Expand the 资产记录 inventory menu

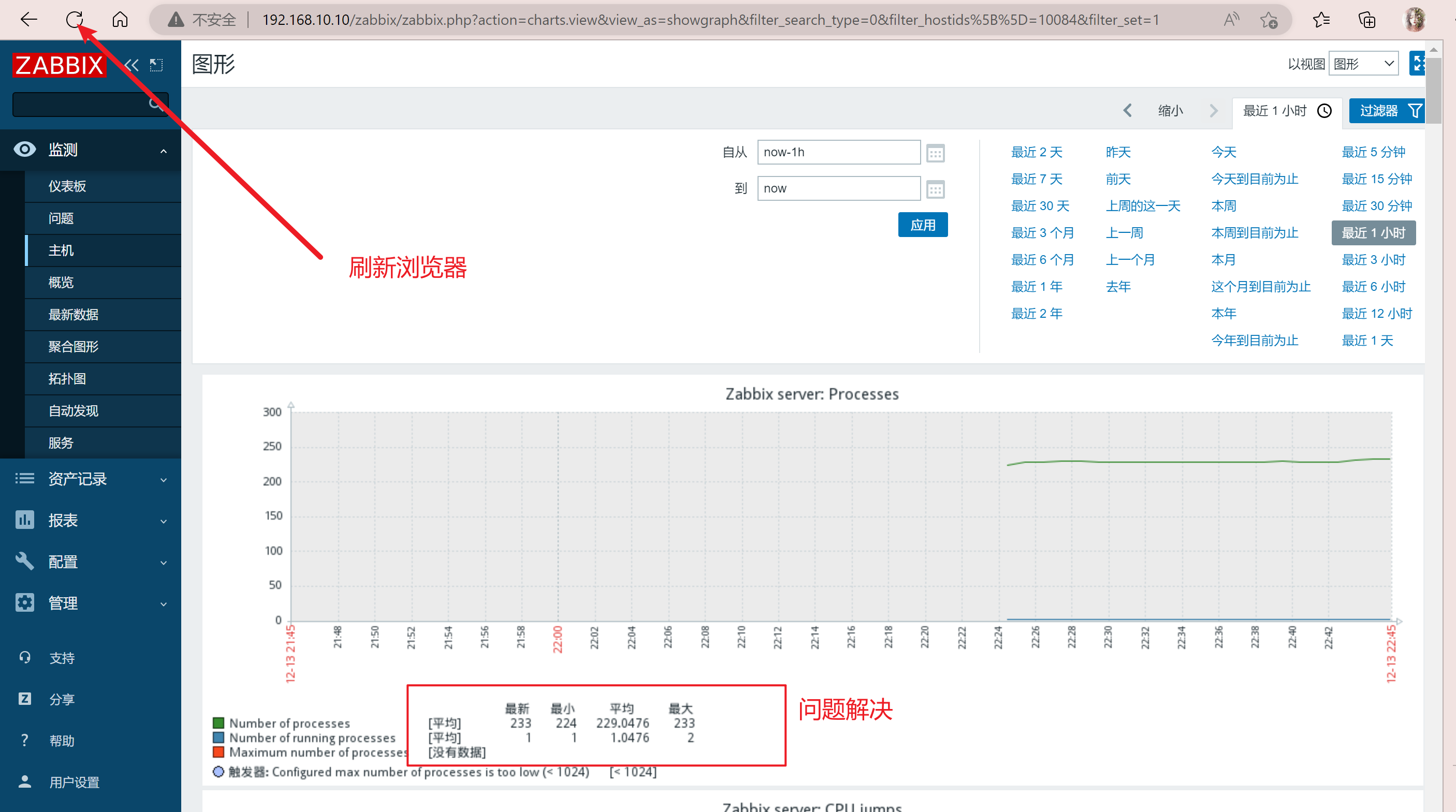point(91,479)
